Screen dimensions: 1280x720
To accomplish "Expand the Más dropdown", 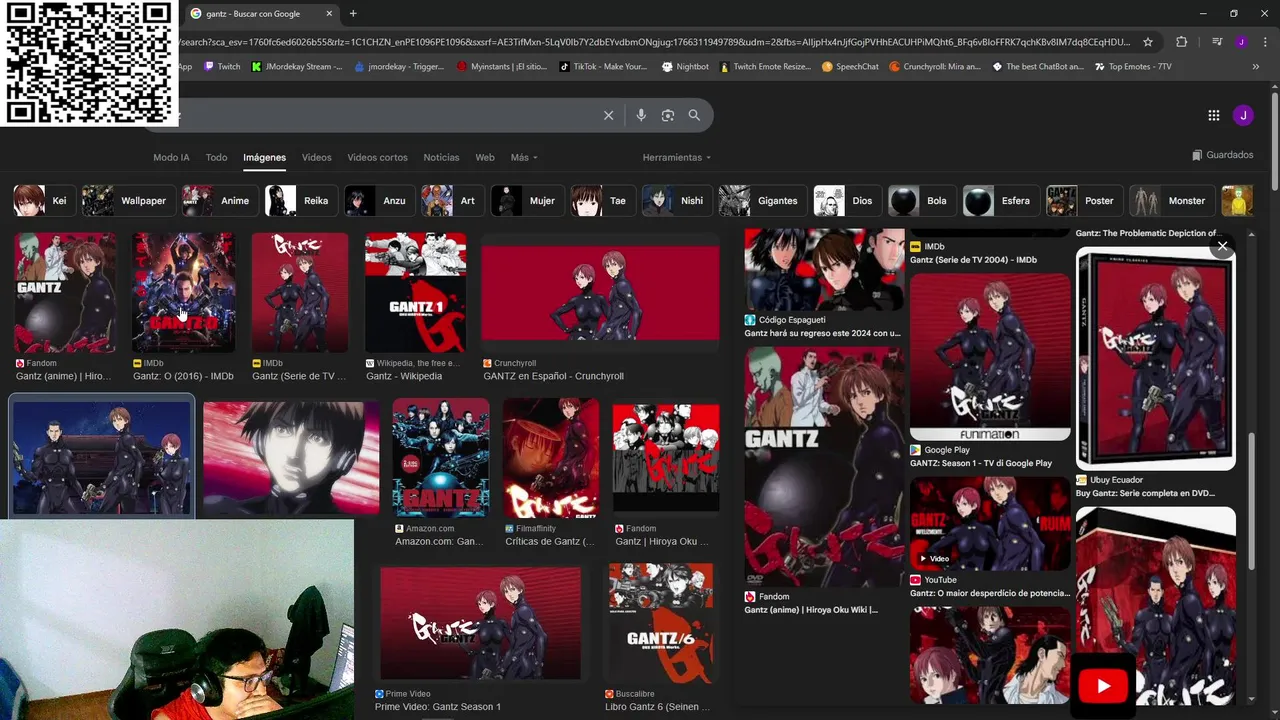I will tap(524, 158).
